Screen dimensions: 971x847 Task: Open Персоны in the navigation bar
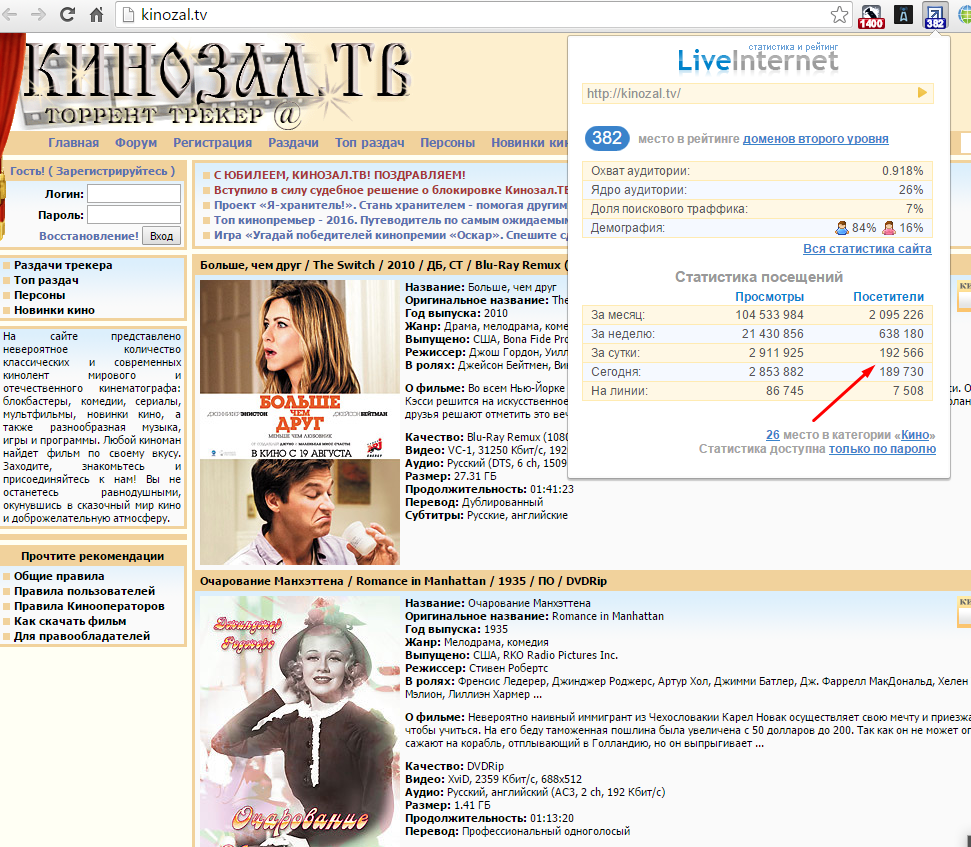click(448, 142)
